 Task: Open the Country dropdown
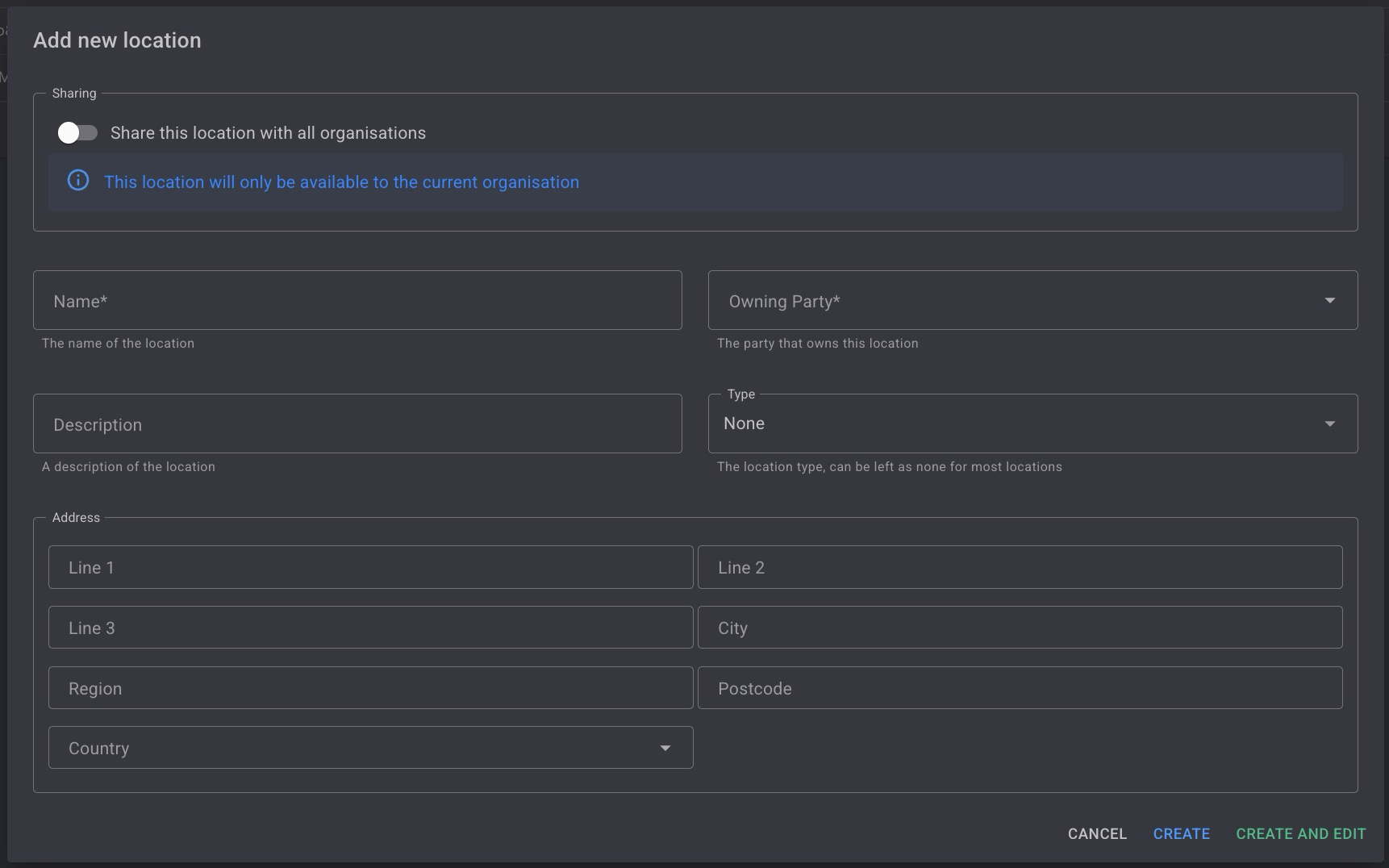371,748
